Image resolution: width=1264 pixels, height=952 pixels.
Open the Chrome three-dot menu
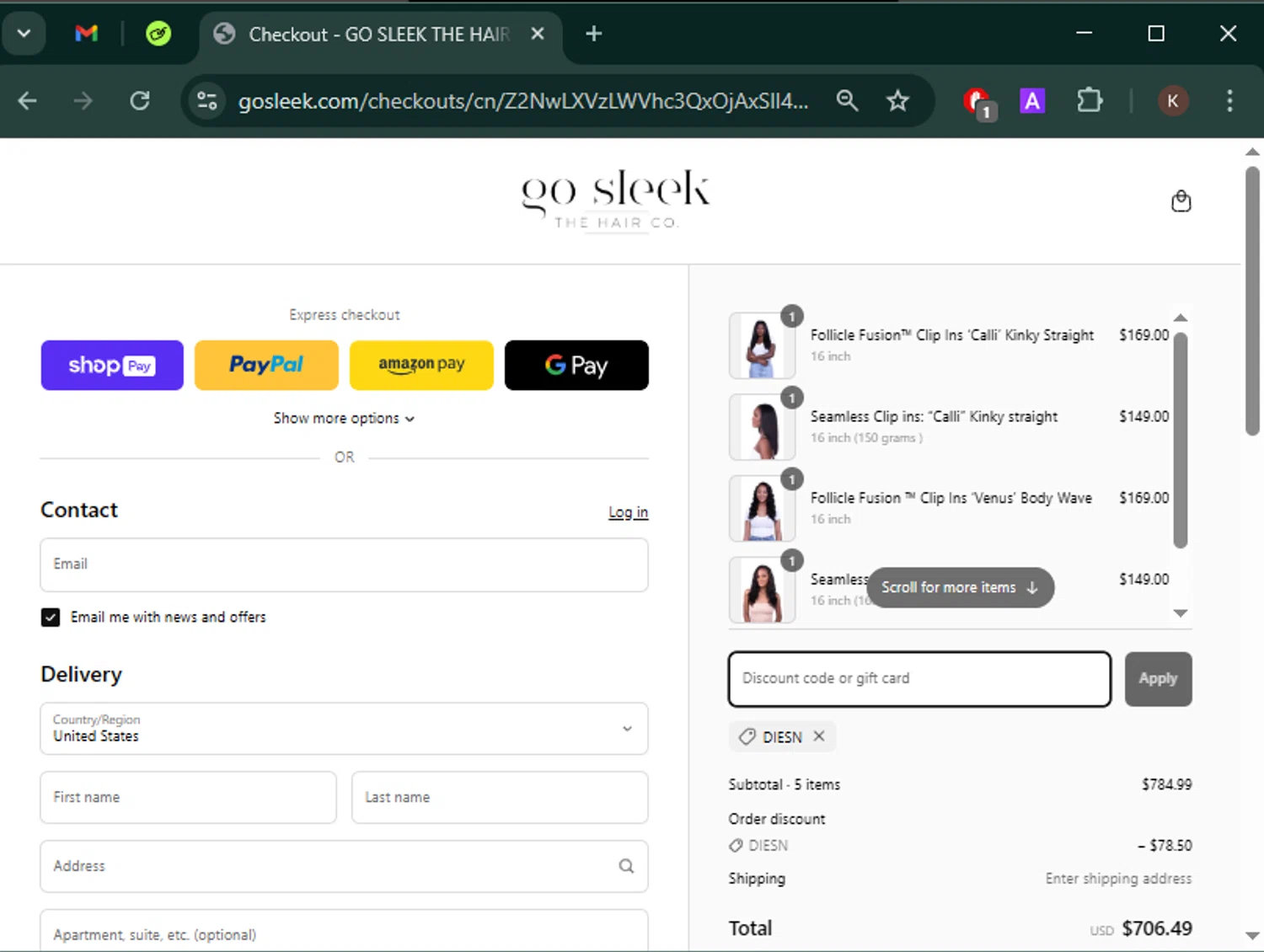click(1229, 101)
